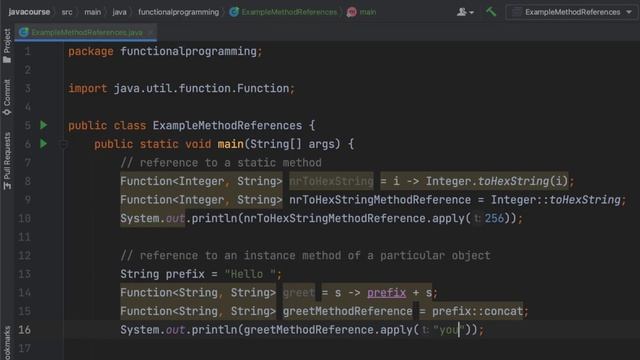Click the javacourse breadcrumb
This screenshot has width=640, height=360.
click(29, 12)
